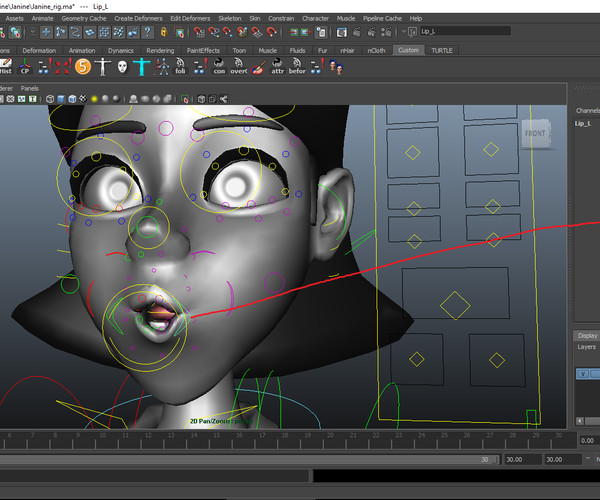Click the 'con' shelf script icon
The width and height of the screenshot is (600, 500).
click(218, 67)
